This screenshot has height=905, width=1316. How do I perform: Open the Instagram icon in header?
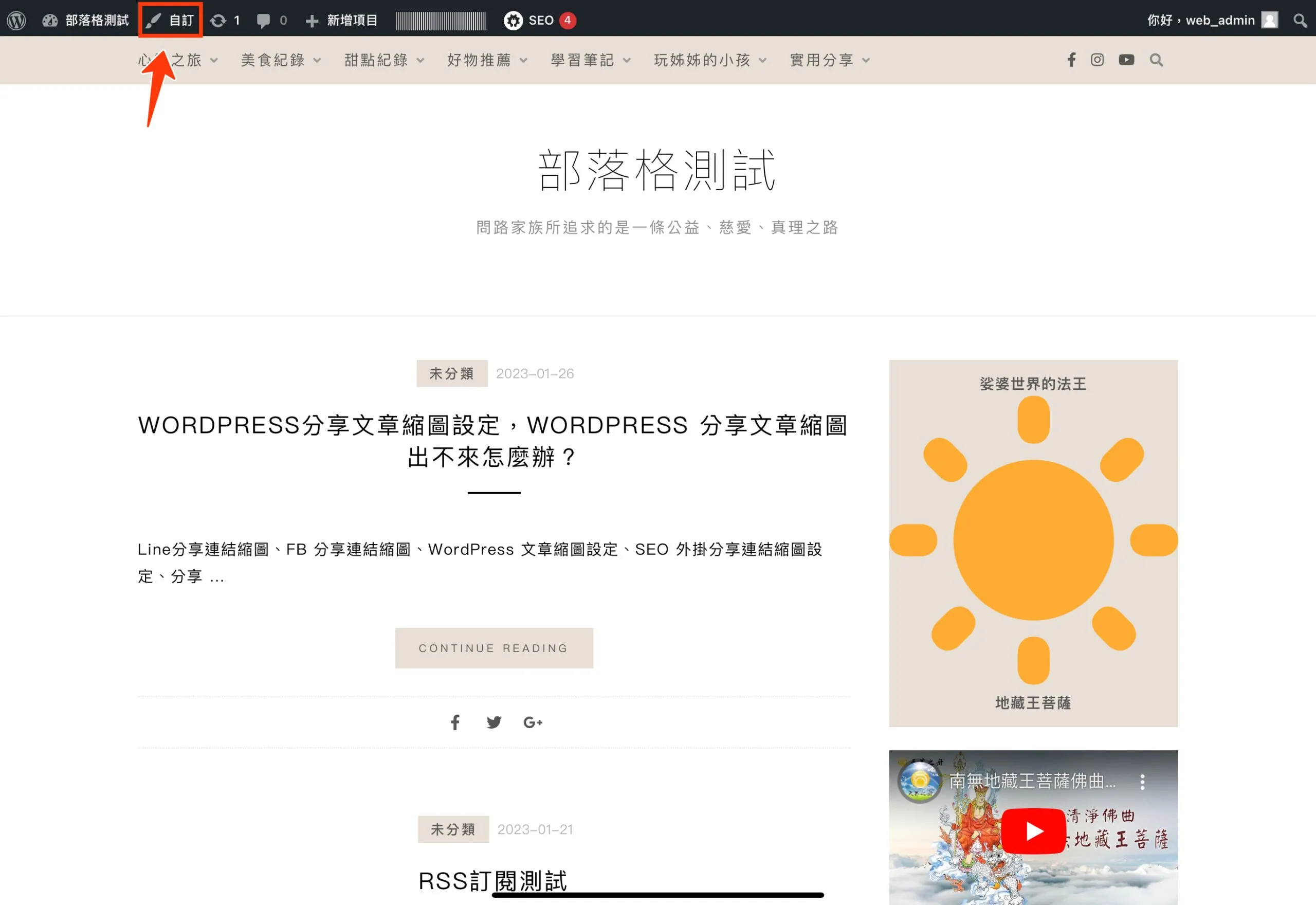click(x=1097, y=60)
